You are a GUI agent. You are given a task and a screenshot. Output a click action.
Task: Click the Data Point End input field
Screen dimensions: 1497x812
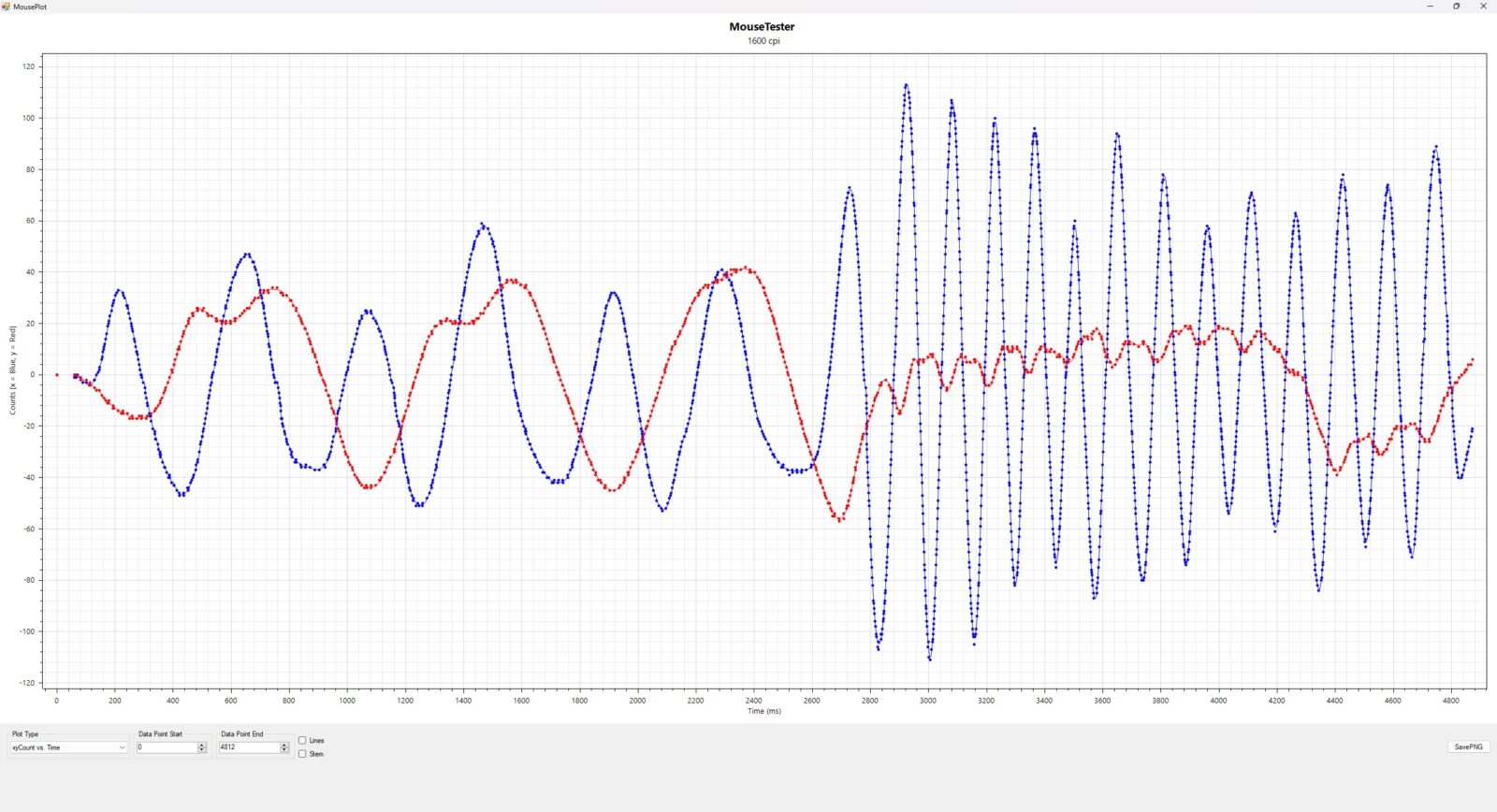(249, 747)
